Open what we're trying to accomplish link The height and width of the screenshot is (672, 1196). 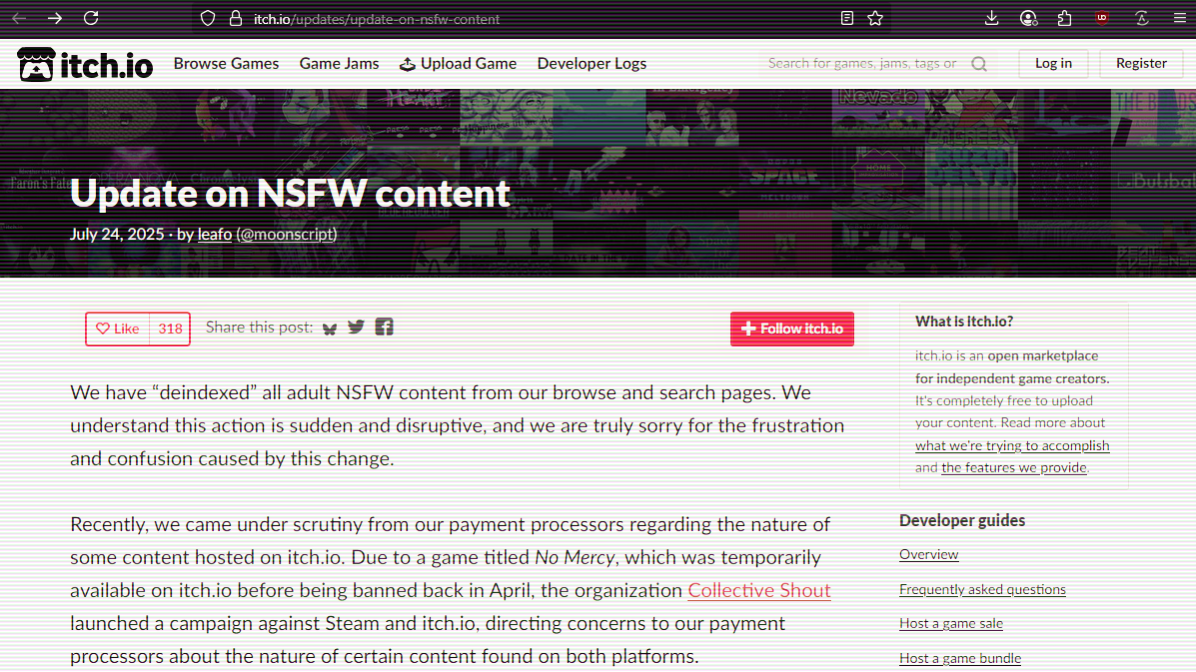coord(1012,445)
